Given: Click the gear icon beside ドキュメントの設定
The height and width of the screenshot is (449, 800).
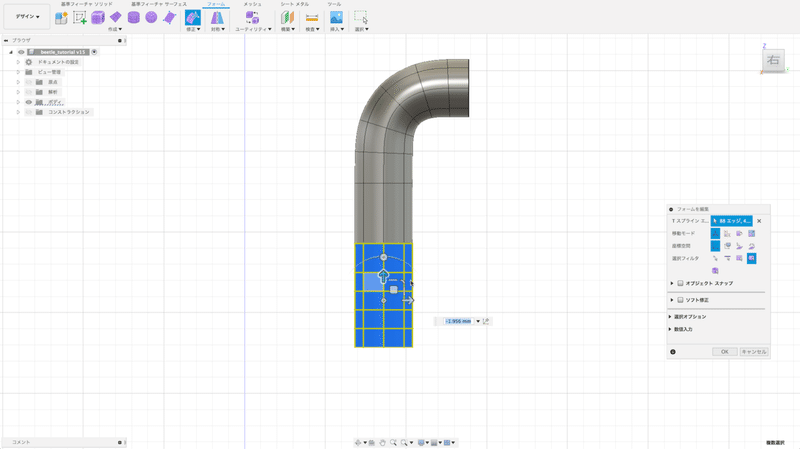Looking at the screenshot, I should [29, 62].
